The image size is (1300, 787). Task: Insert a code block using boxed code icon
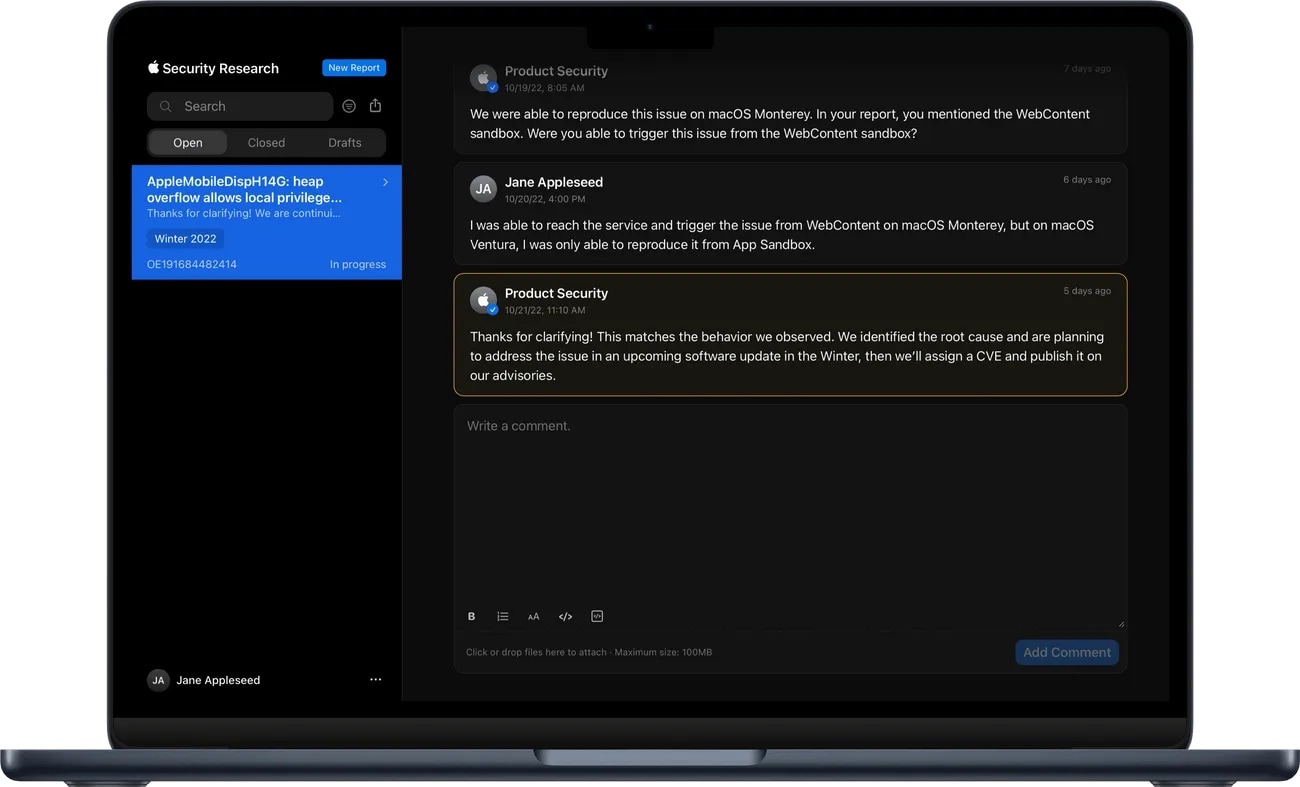597,617
